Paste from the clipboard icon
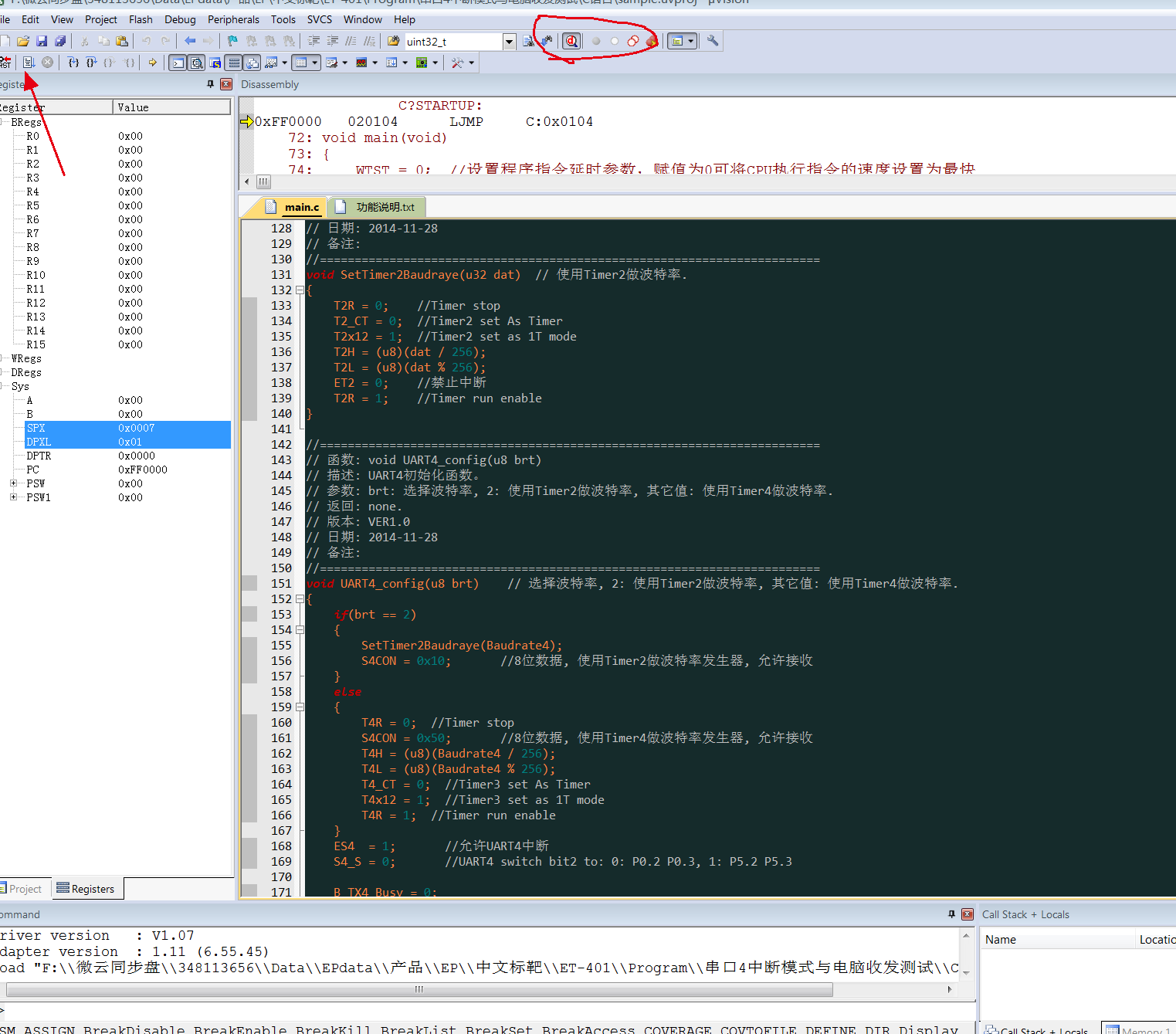1176x1034 pixels. click(121, 41)
